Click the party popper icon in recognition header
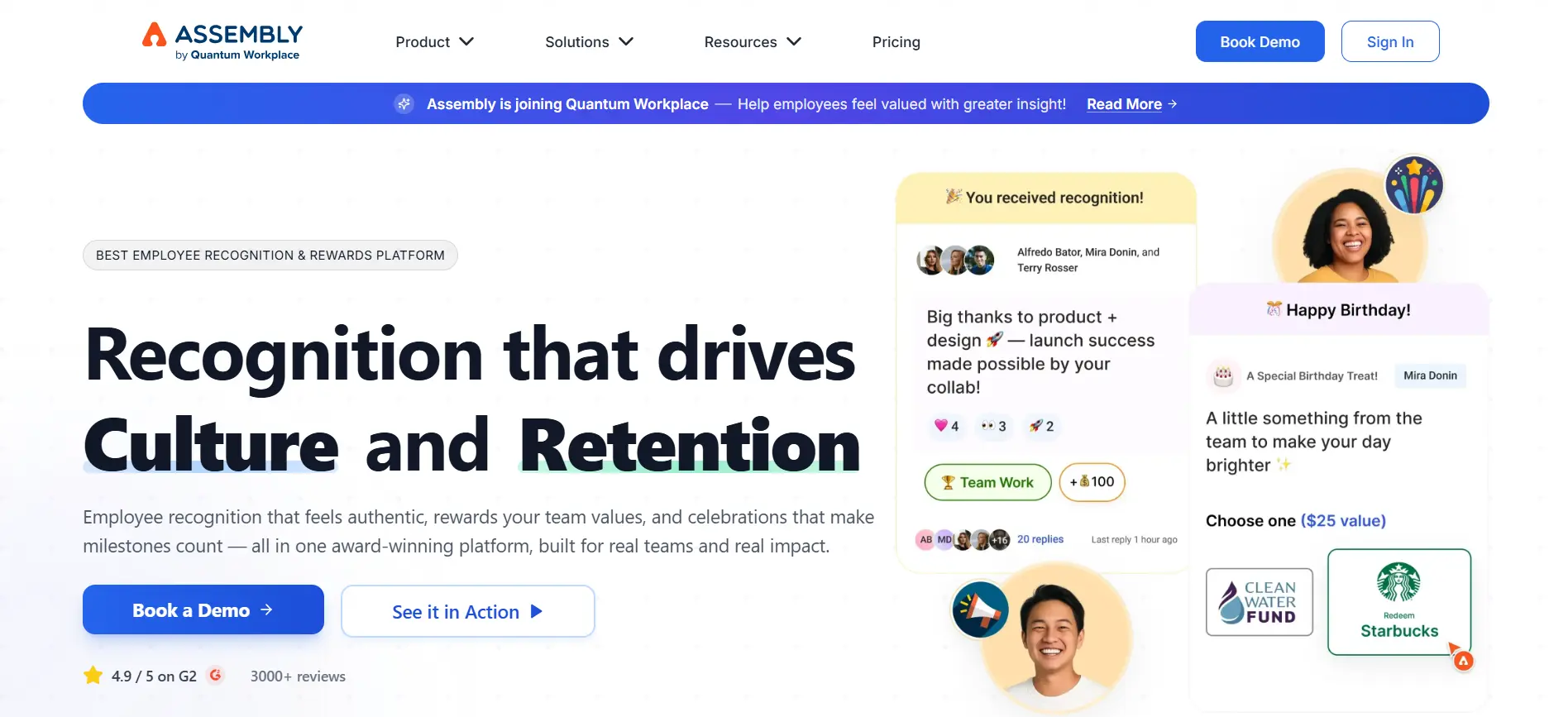 pyautogui.click(x=954, y=196)
